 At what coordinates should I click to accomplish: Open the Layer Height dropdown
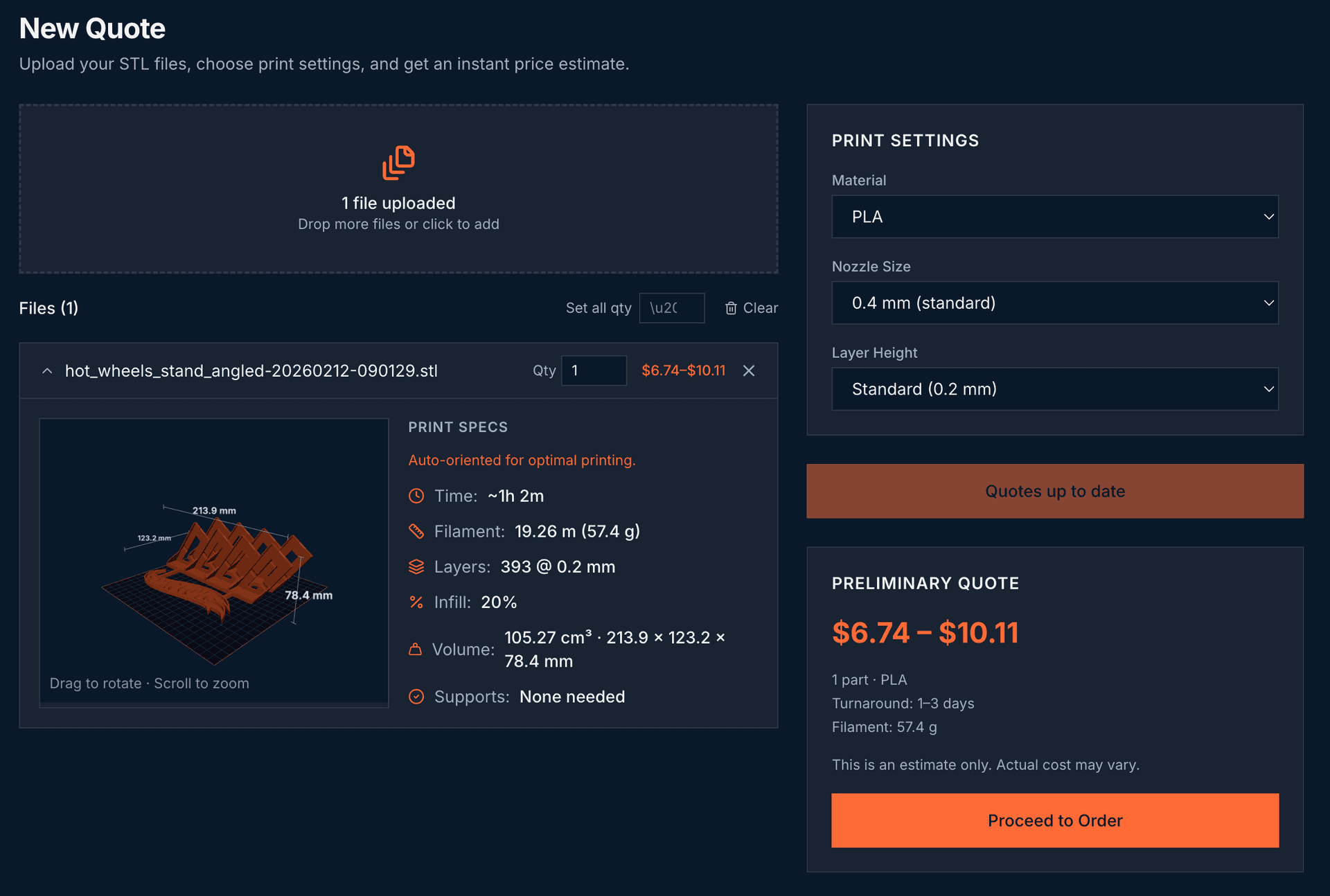coord(1054,388)
